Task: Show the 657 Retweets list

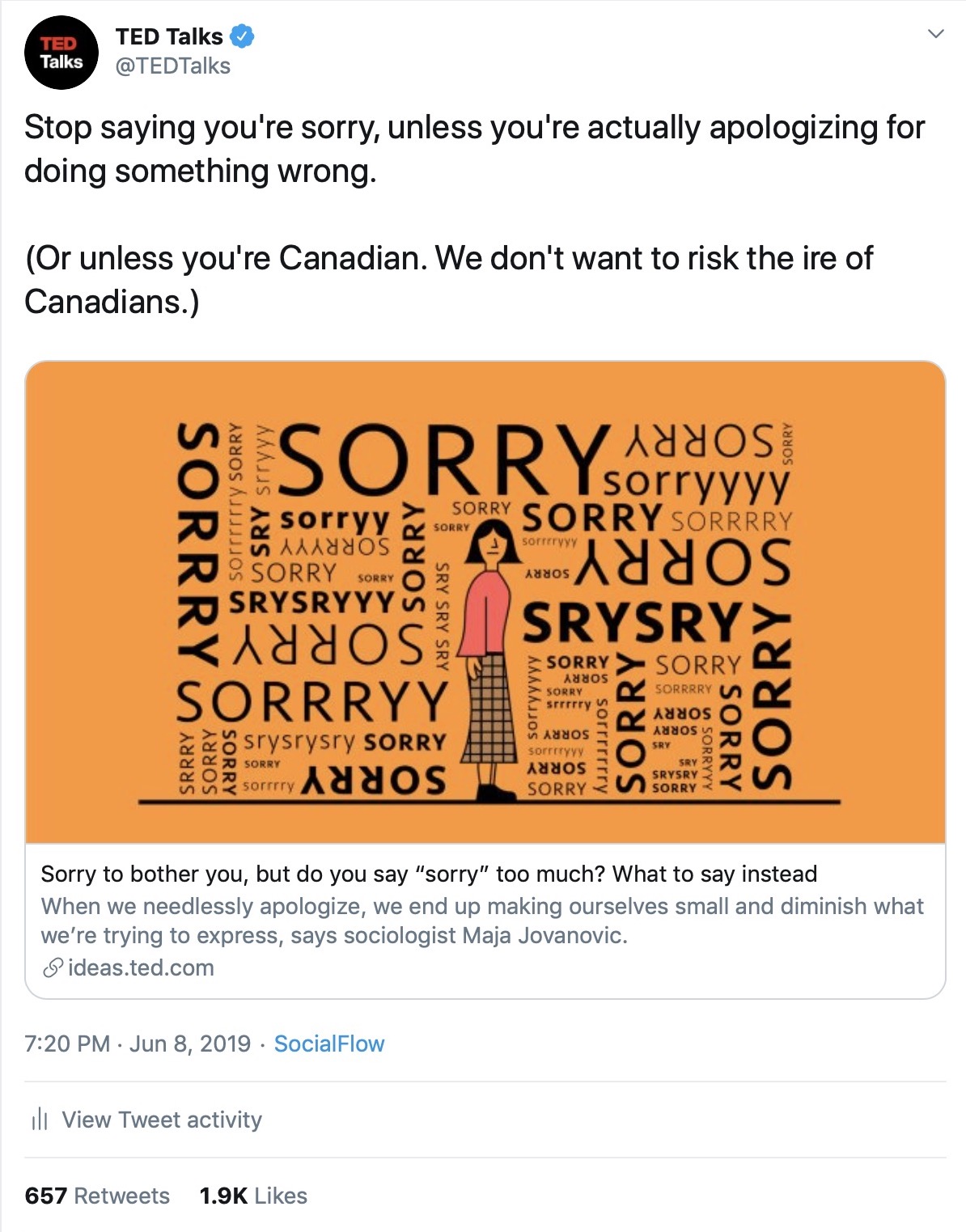Action: coord(97,1196)
